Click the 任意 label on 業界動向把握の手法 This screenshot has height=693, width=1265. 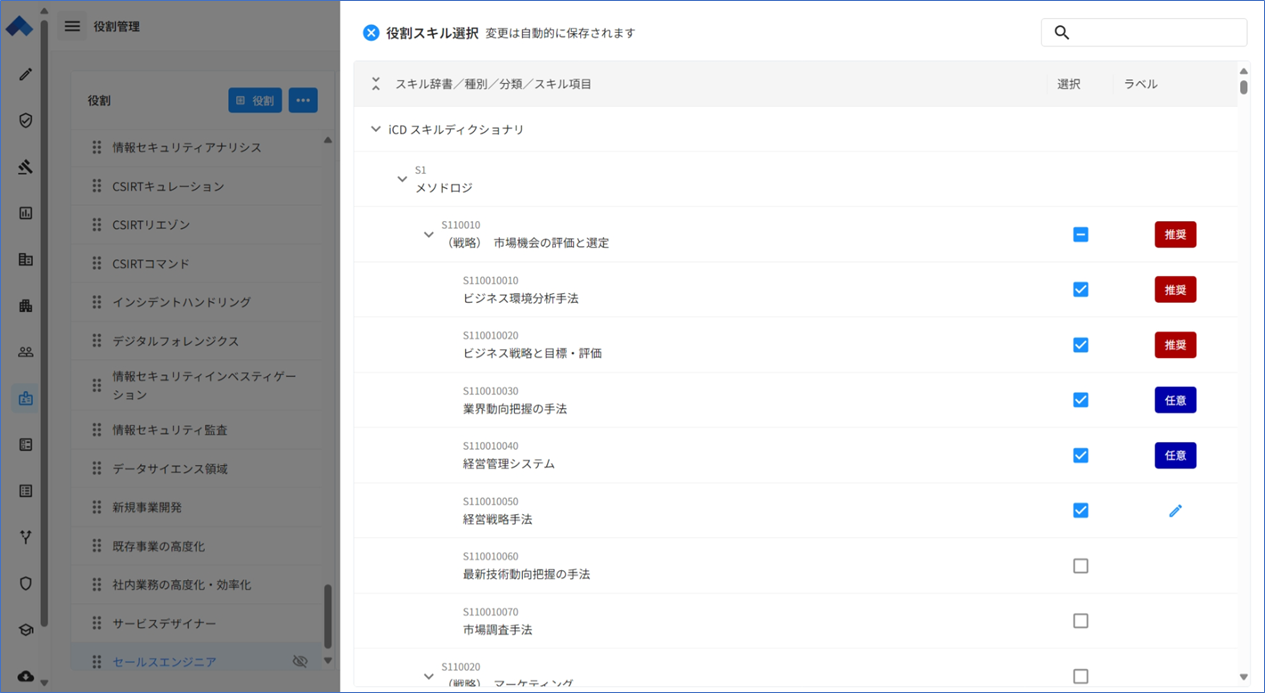pos(1175,400)
